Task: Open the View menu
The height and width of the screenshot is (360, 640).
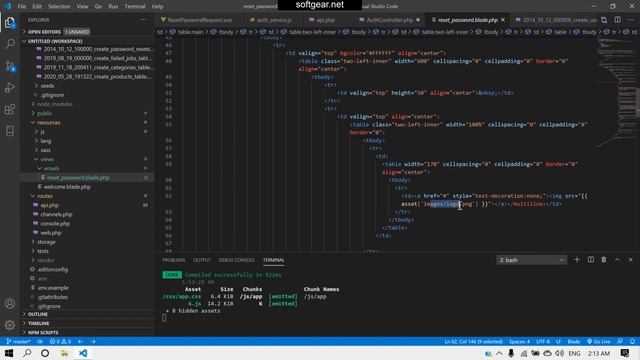Action: coord(82,6)
